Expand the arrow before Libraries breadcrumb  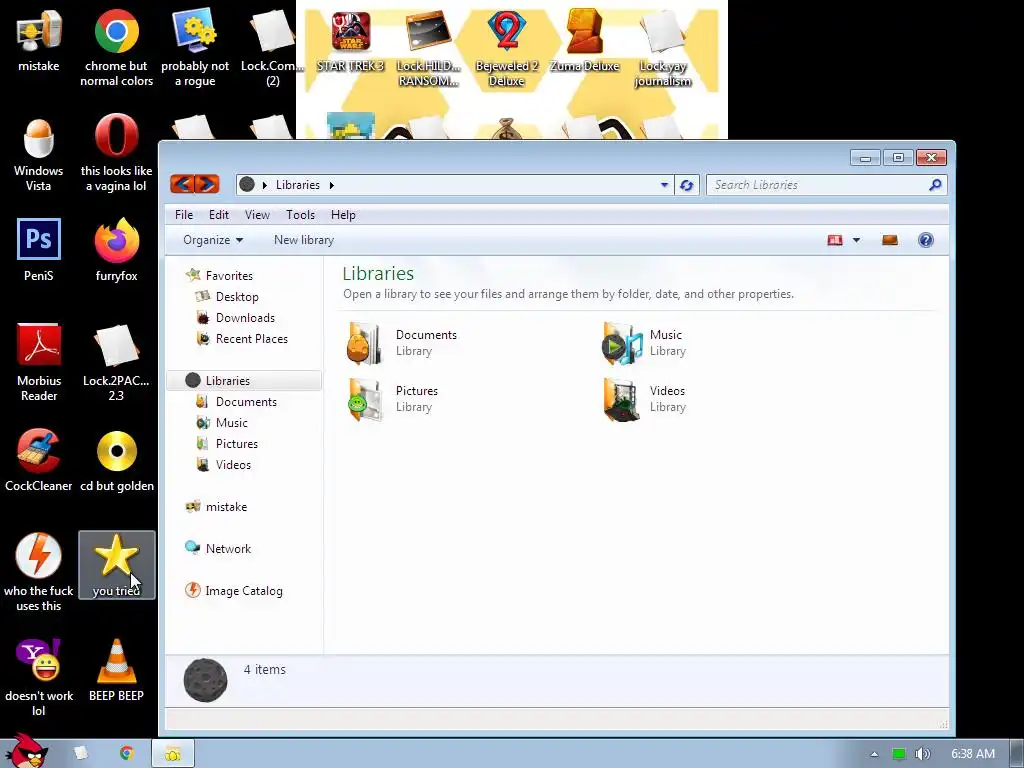tap(264, 185)
